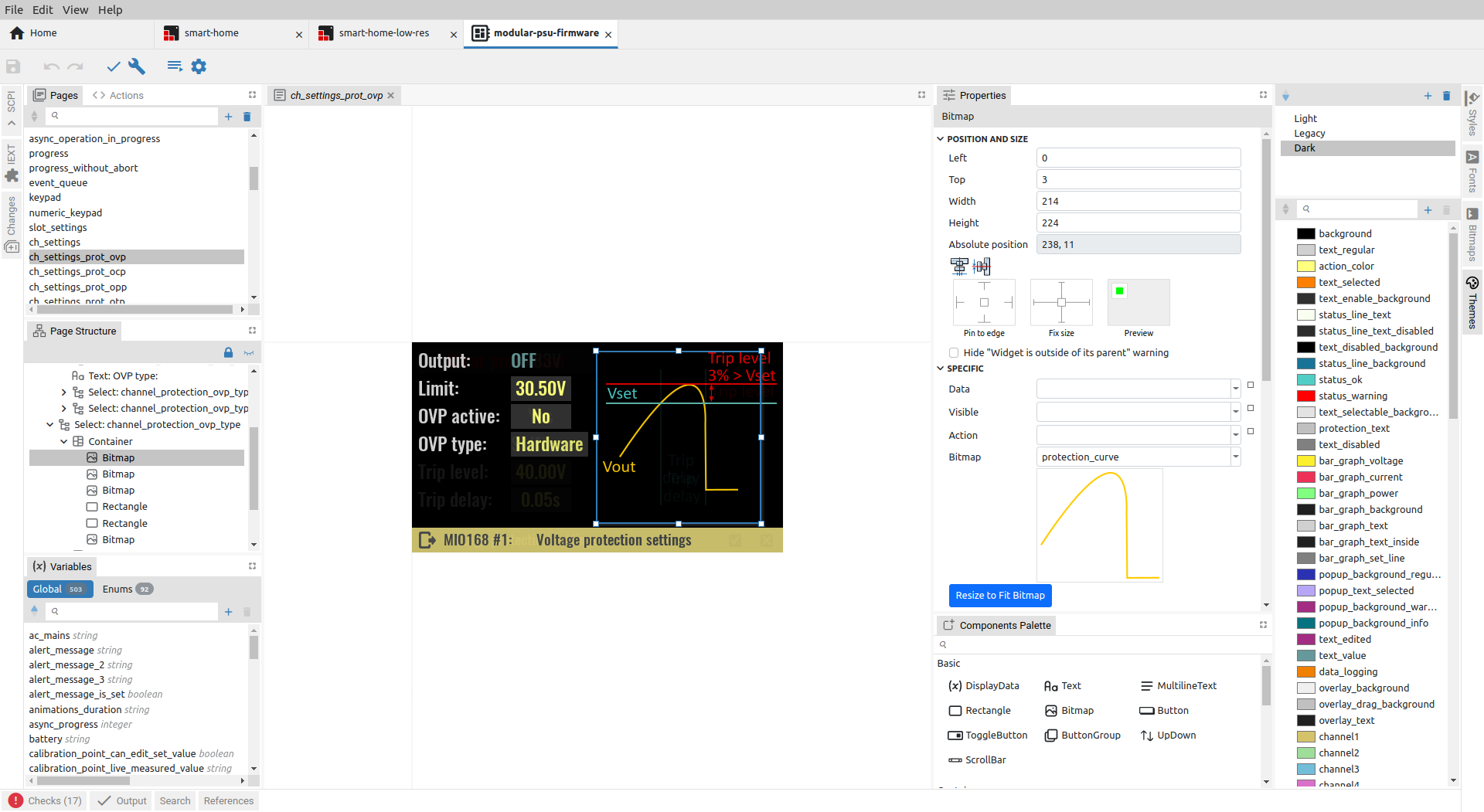Click the vertical center align icon
Screen dimensions: 1484x812
(982, 267)
